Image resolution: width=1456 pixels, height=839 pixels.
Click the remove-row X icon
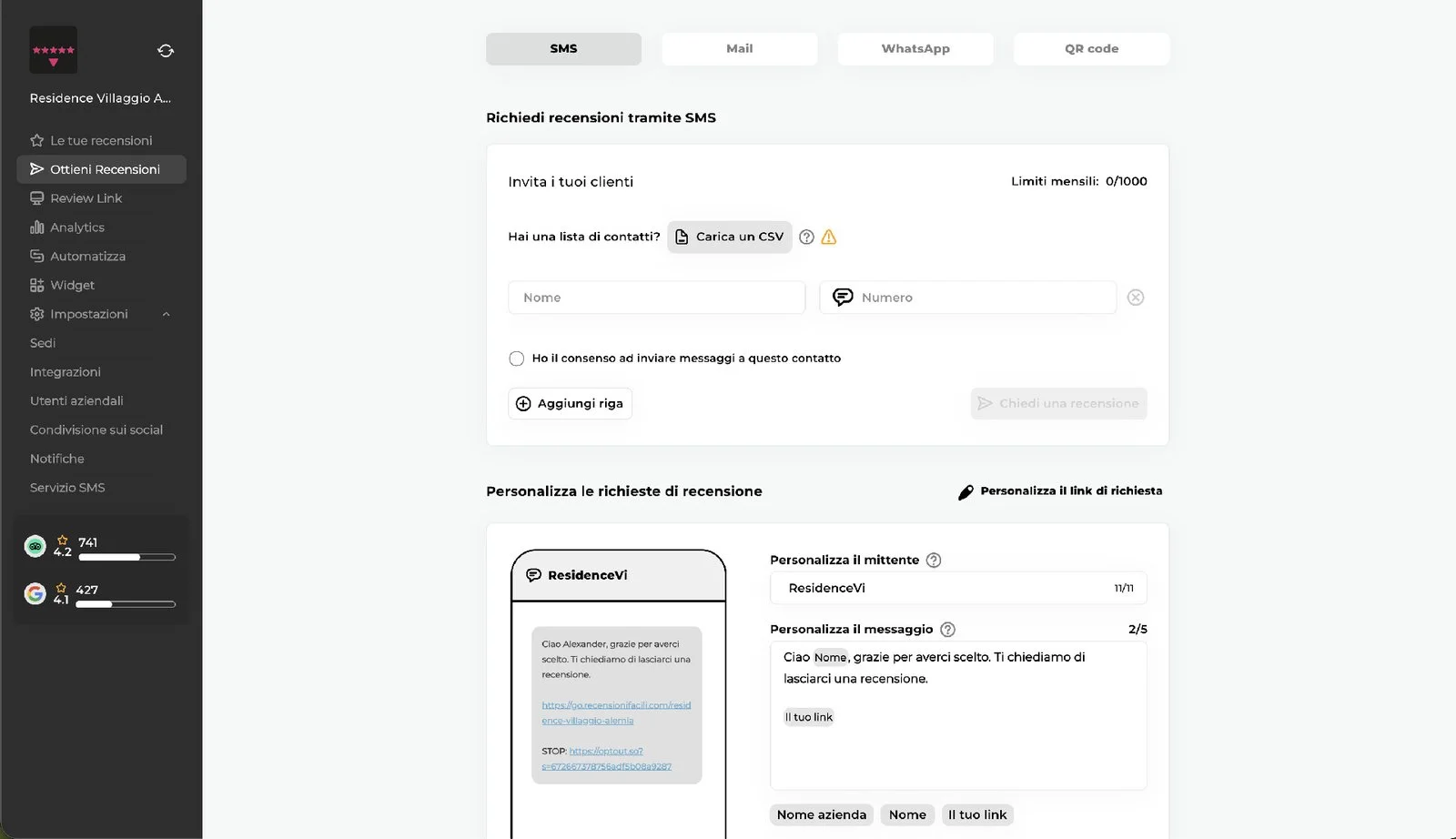pos(1136,298)
